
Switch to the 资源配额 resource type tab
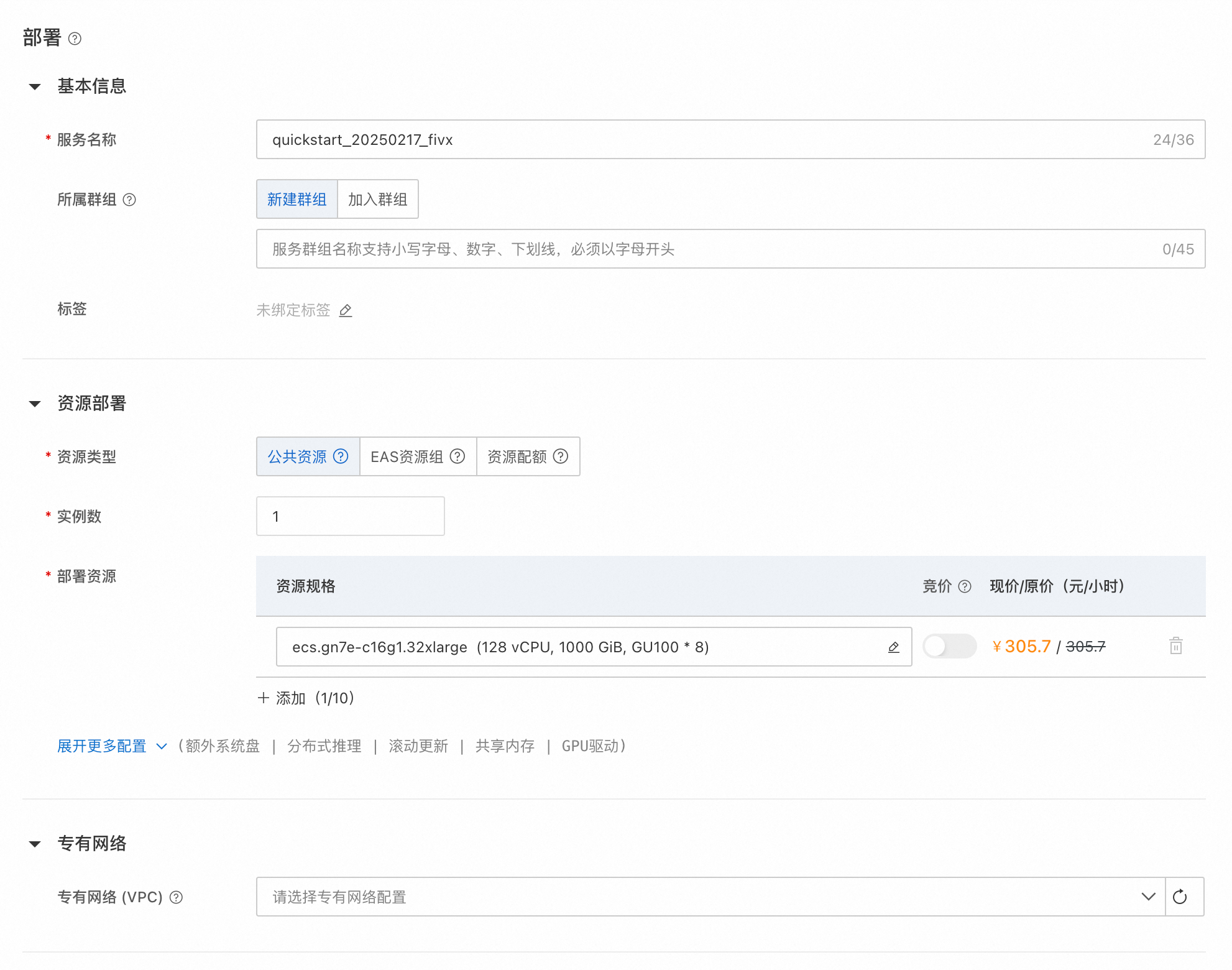click(x=517, y=456)
